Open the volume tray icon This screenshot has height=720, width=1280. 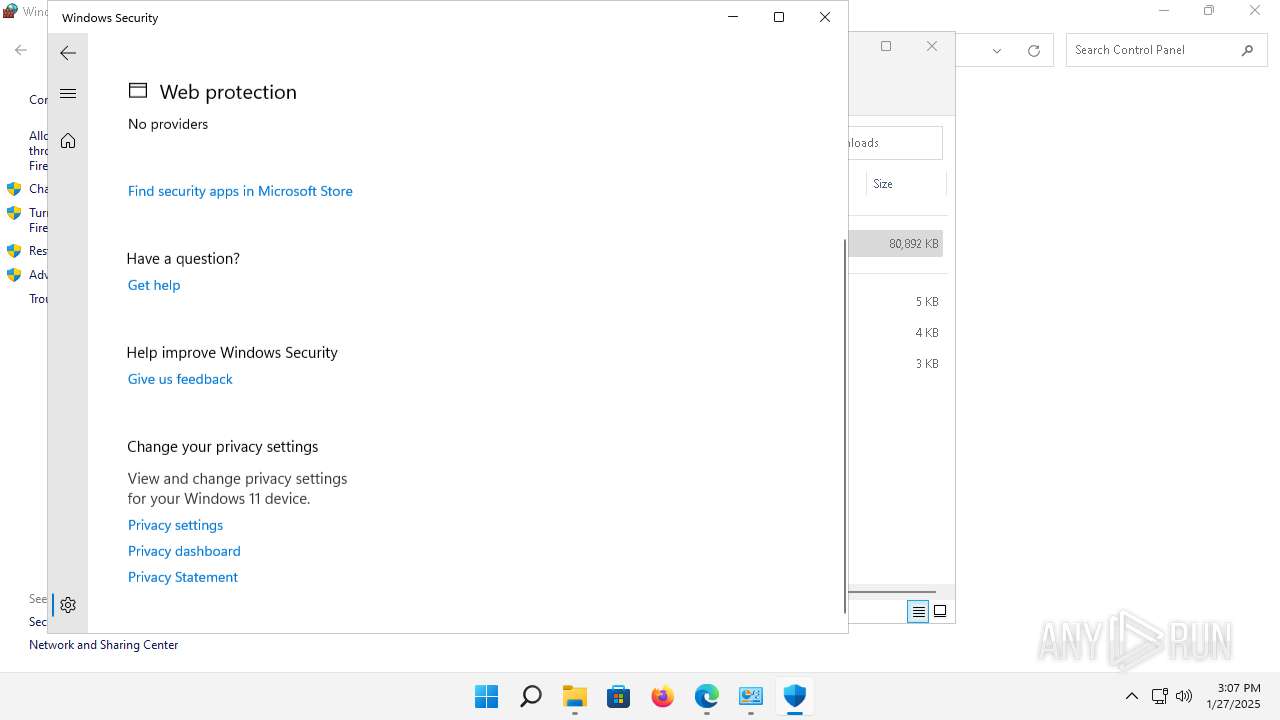1184,696
